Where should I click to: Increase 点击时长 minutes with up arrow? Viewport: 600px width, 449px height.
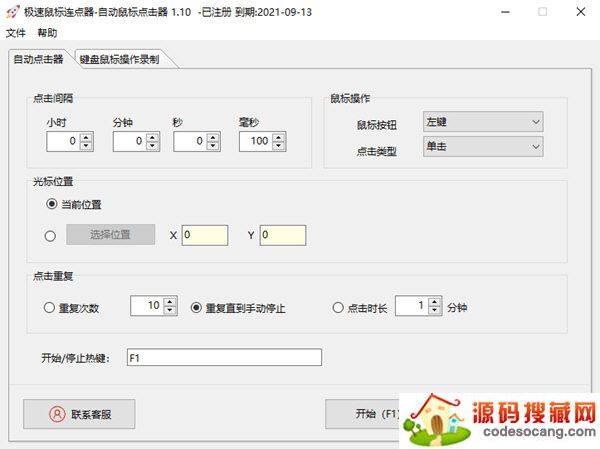click(434, 302)
